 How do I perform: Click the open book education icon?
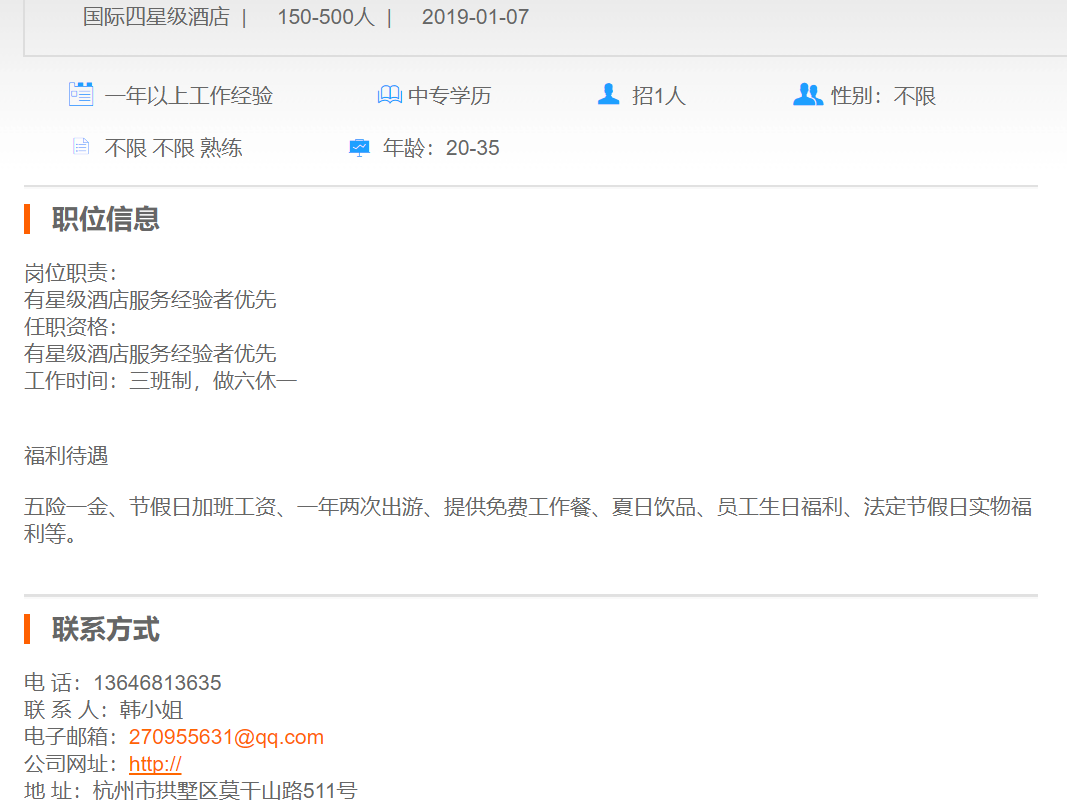[389, 95]
